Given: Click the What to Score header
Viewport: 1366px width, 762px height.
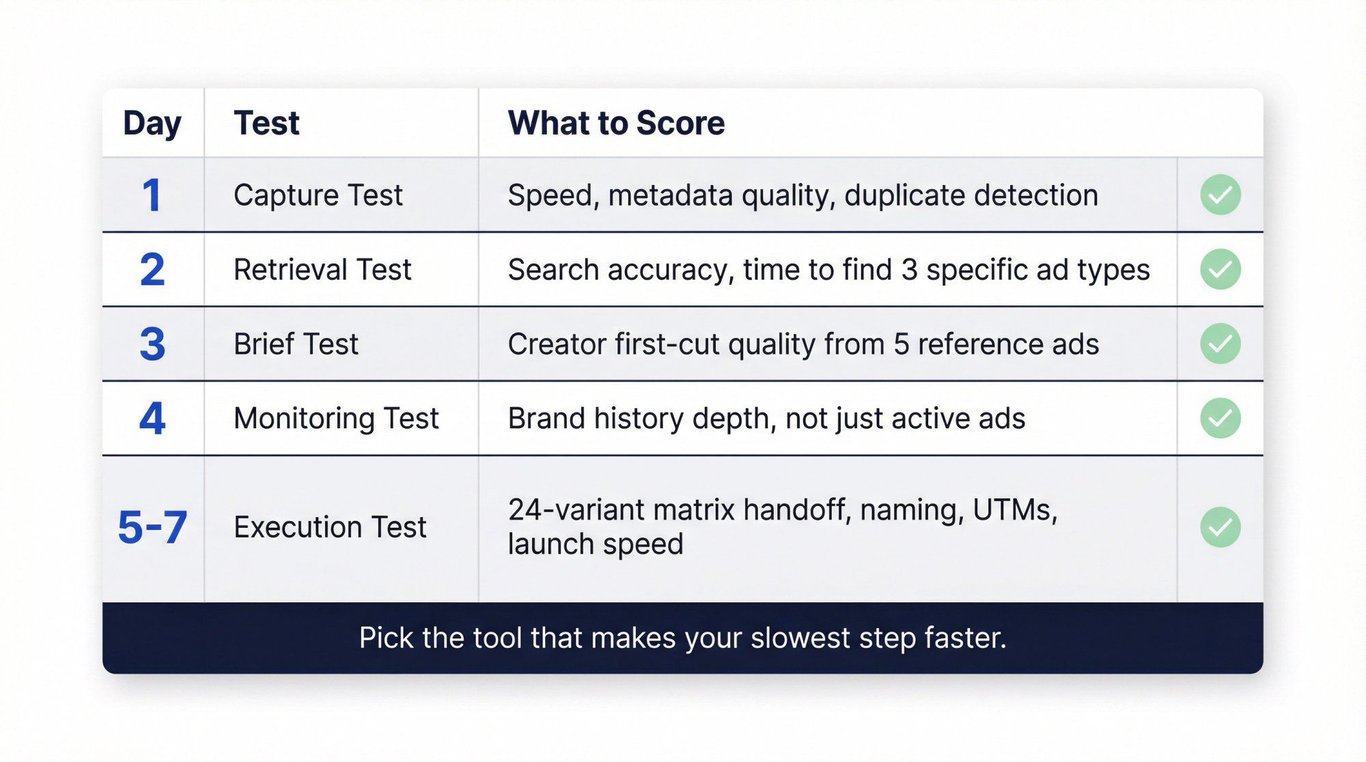Looking at the screenshot, I should (x=616, y=123).
